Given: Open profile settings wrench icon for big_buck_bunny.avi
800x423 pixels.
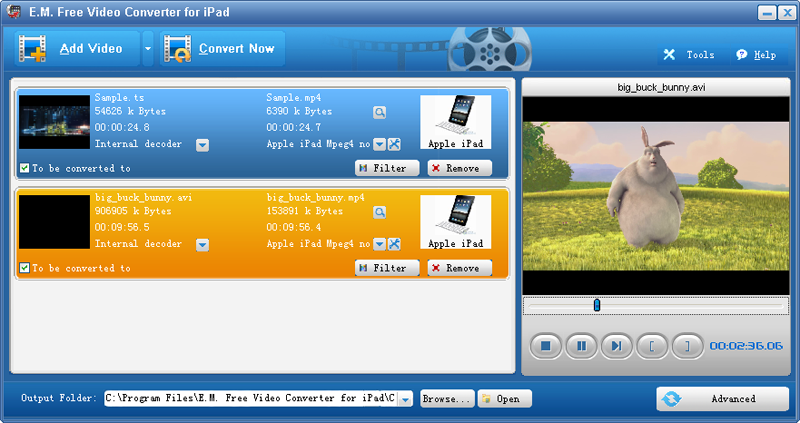Looking at the screenshot, I should click(394, 244).
